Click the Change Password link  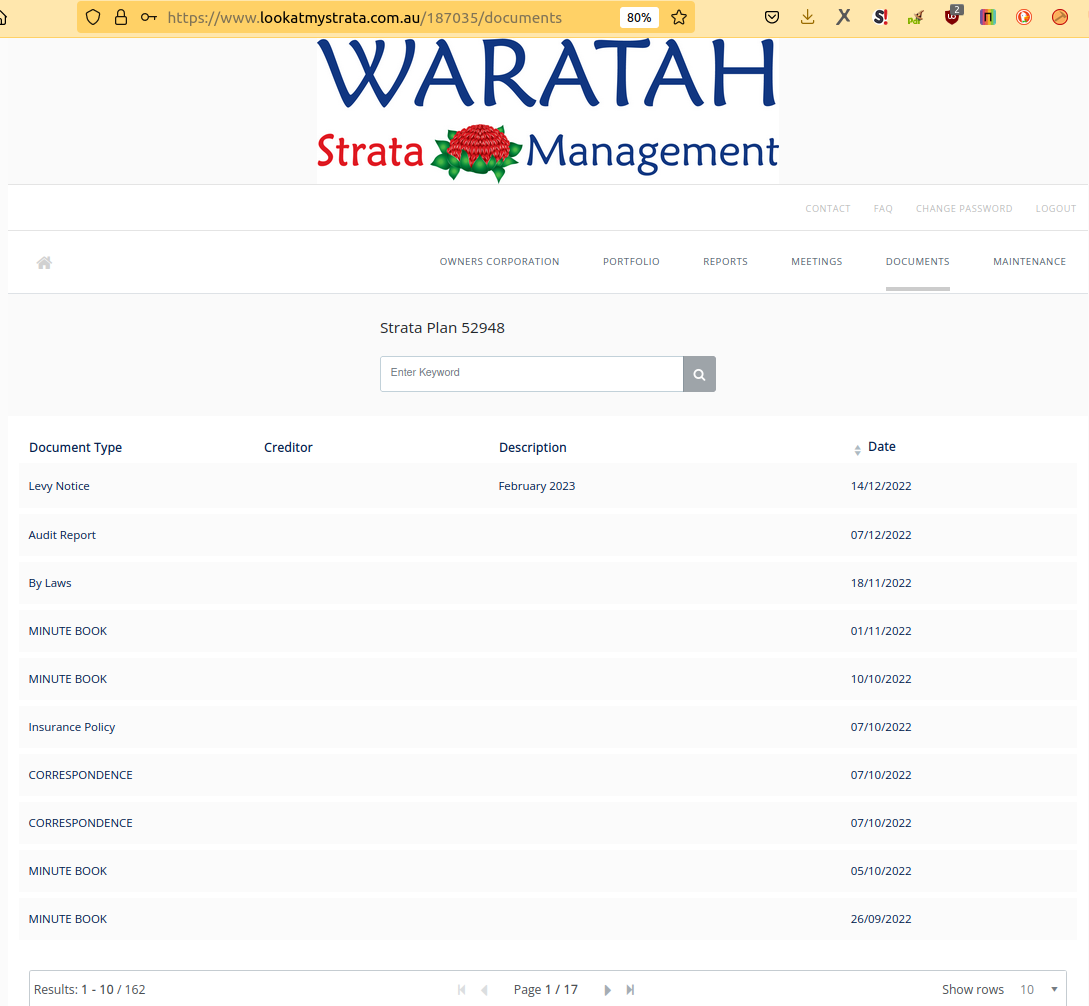(x=963, y=209)
